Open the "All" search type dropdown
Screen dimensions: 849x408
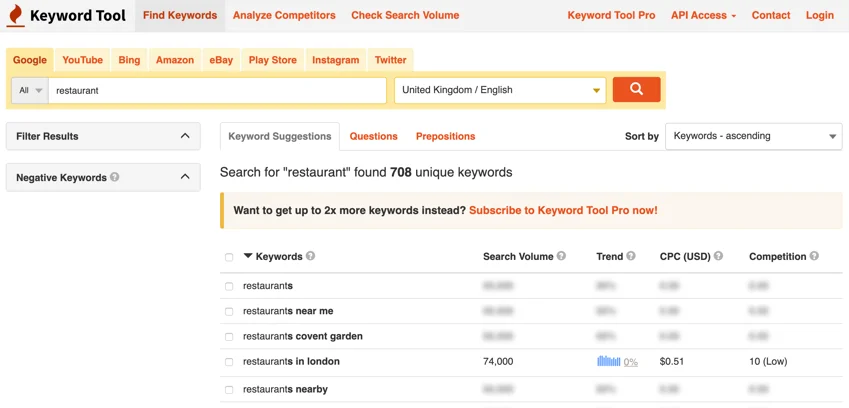pyautogui.click(x=30, y=90)
